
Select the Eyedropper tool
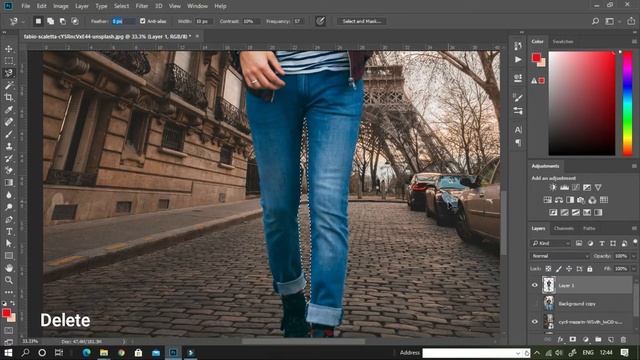[x=9, y=110]
